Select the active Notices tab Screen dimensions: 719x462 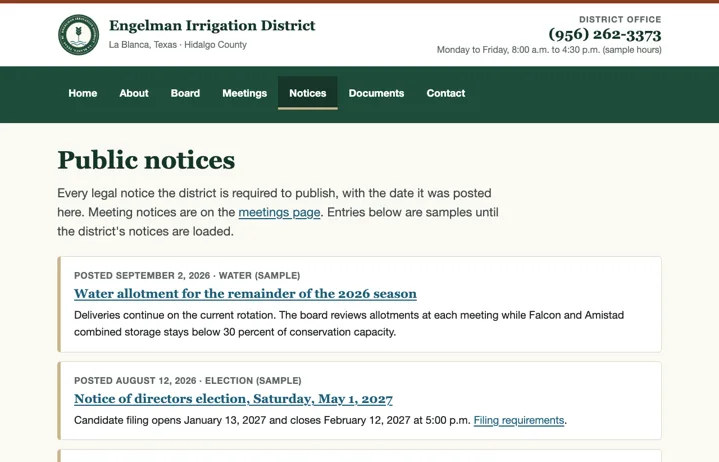(308, 93)
